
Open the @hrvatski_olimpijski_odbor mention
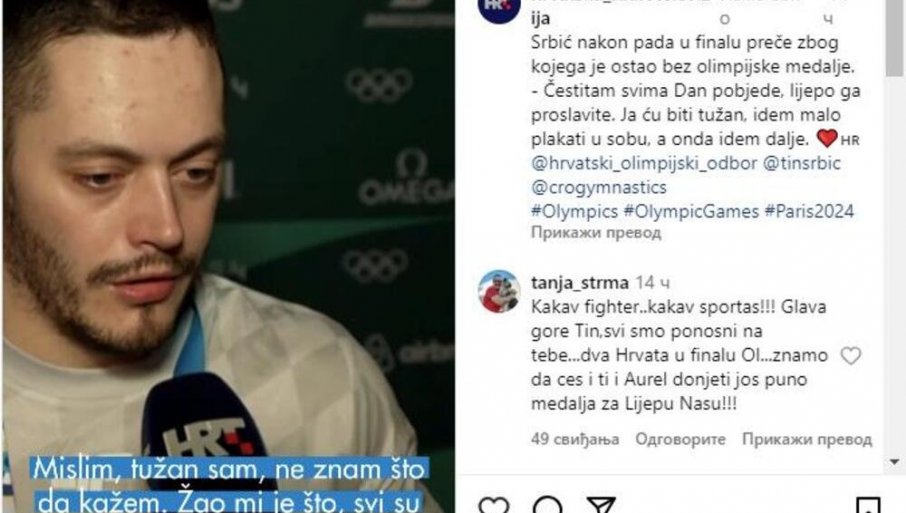(x=644, y=163)
